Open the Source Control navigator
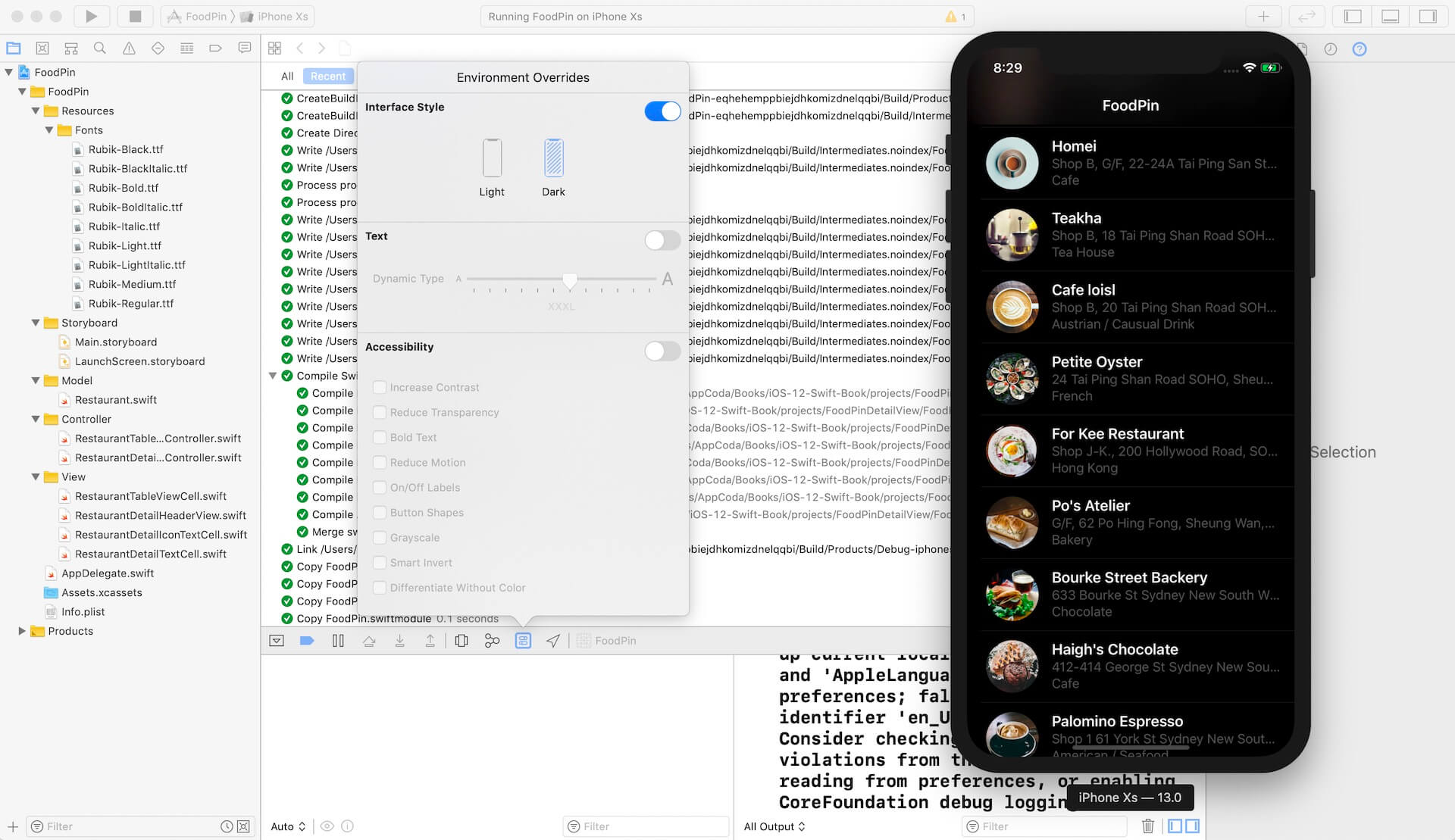The height and width of the screenshot is (840, 1455). coord(42,48)
